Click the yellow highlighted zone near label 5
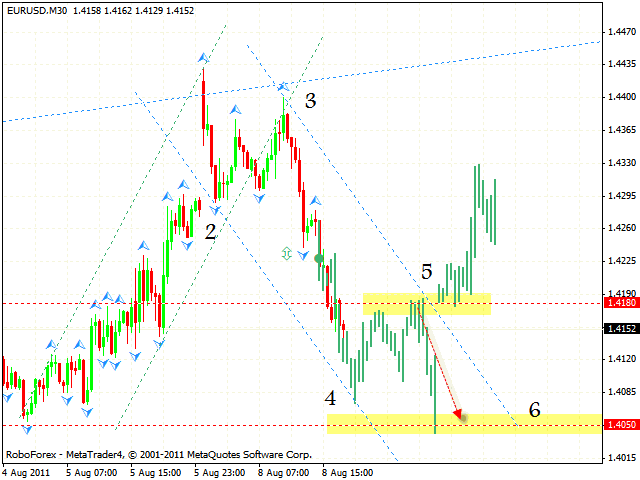This screenshot has width=640, height=480. (x=427, y=304)
